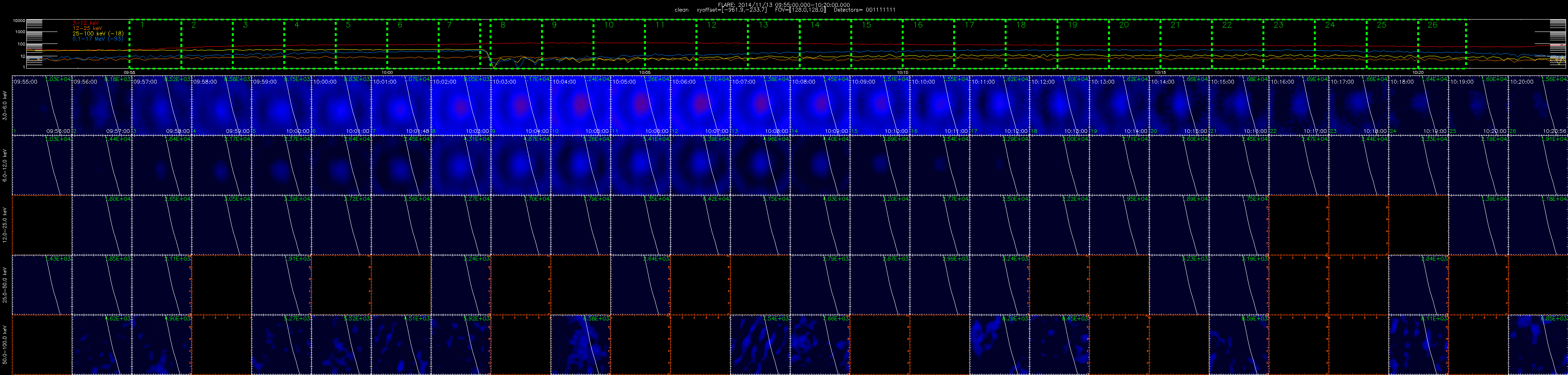Click the blue 0.1-17 MeV (-93) legend entry

click(x=98, y=39)
